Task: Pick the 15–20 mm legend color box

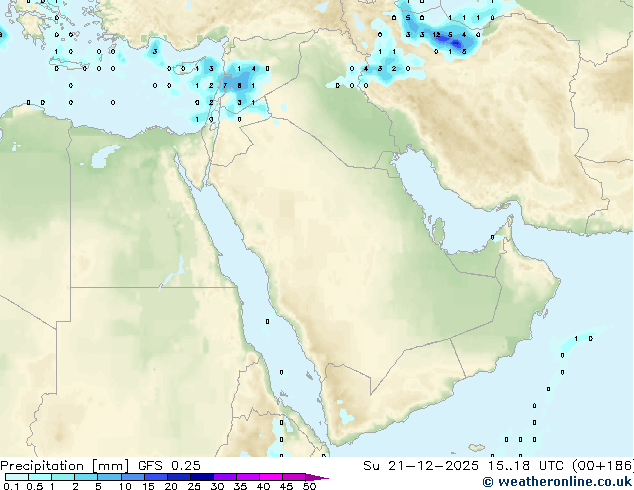Action: [x=155, y=477]
